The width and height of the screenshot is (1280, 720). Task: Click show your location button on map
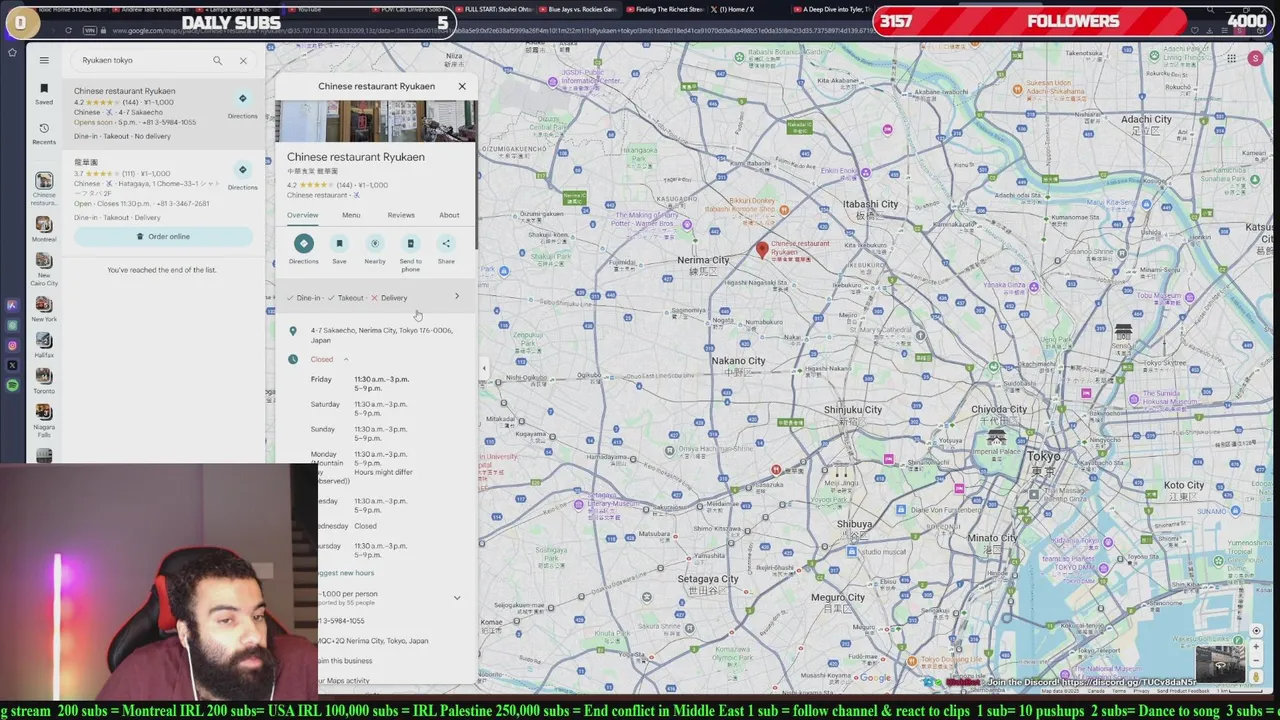point(1256,631)
